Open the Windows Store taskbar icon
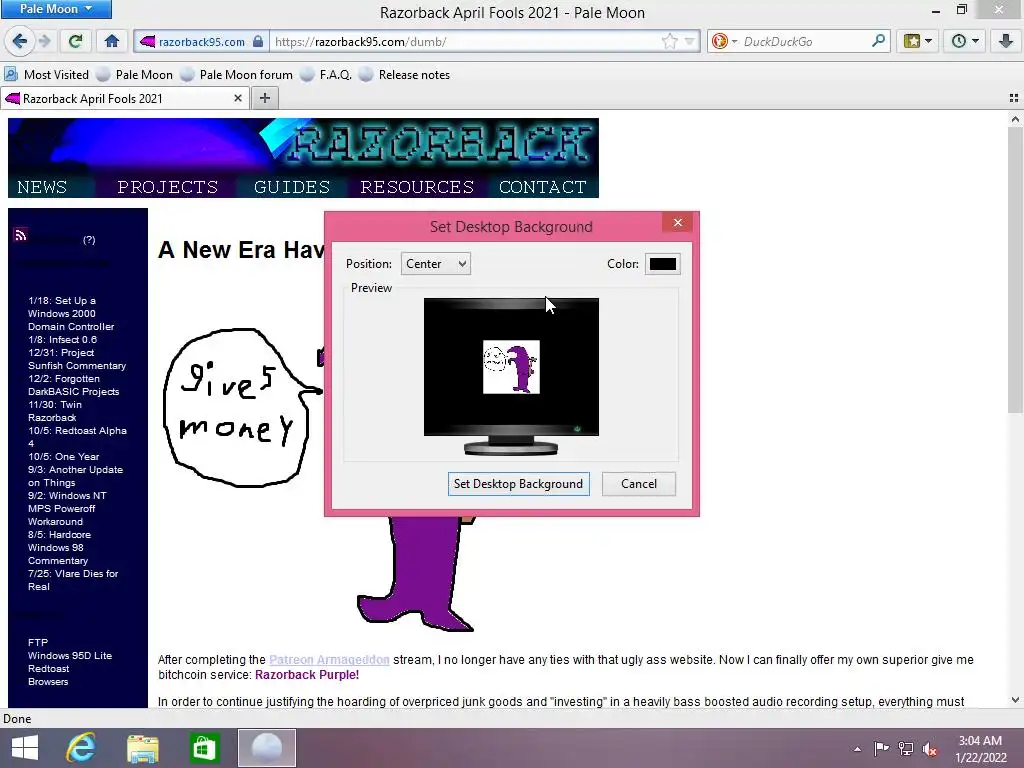This screenshot has width=1024, height=768. (204, 748)
